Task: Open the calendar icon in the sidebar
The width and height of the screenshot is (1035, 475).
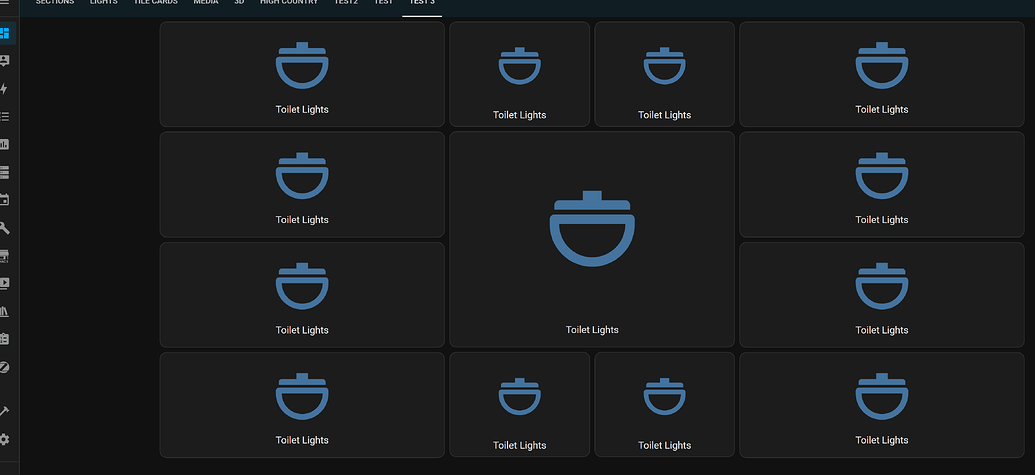Action: [4, 200]
